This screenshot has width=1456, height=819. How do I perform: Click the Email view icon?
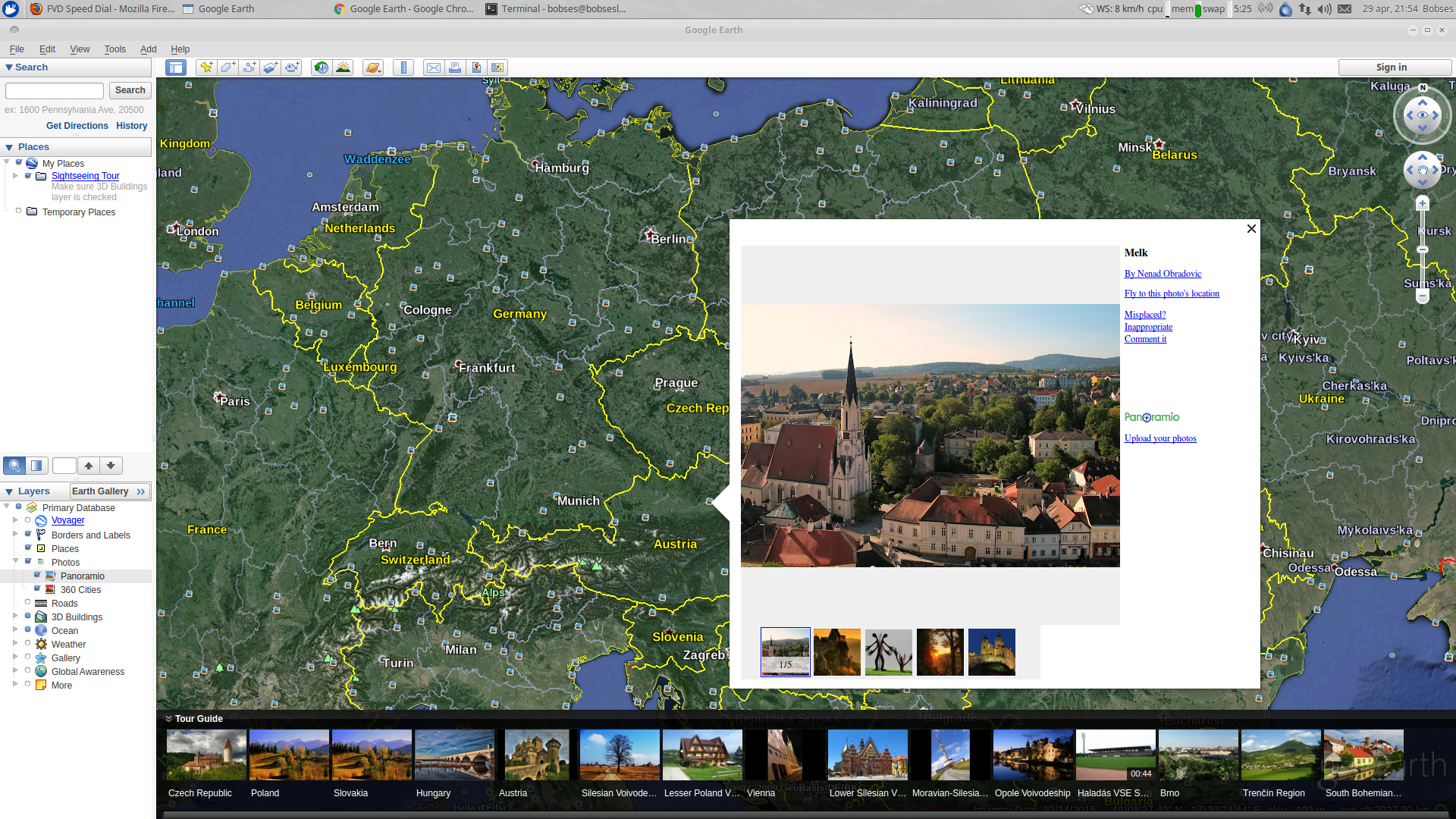pyautogui.click(x=433, y=67)
